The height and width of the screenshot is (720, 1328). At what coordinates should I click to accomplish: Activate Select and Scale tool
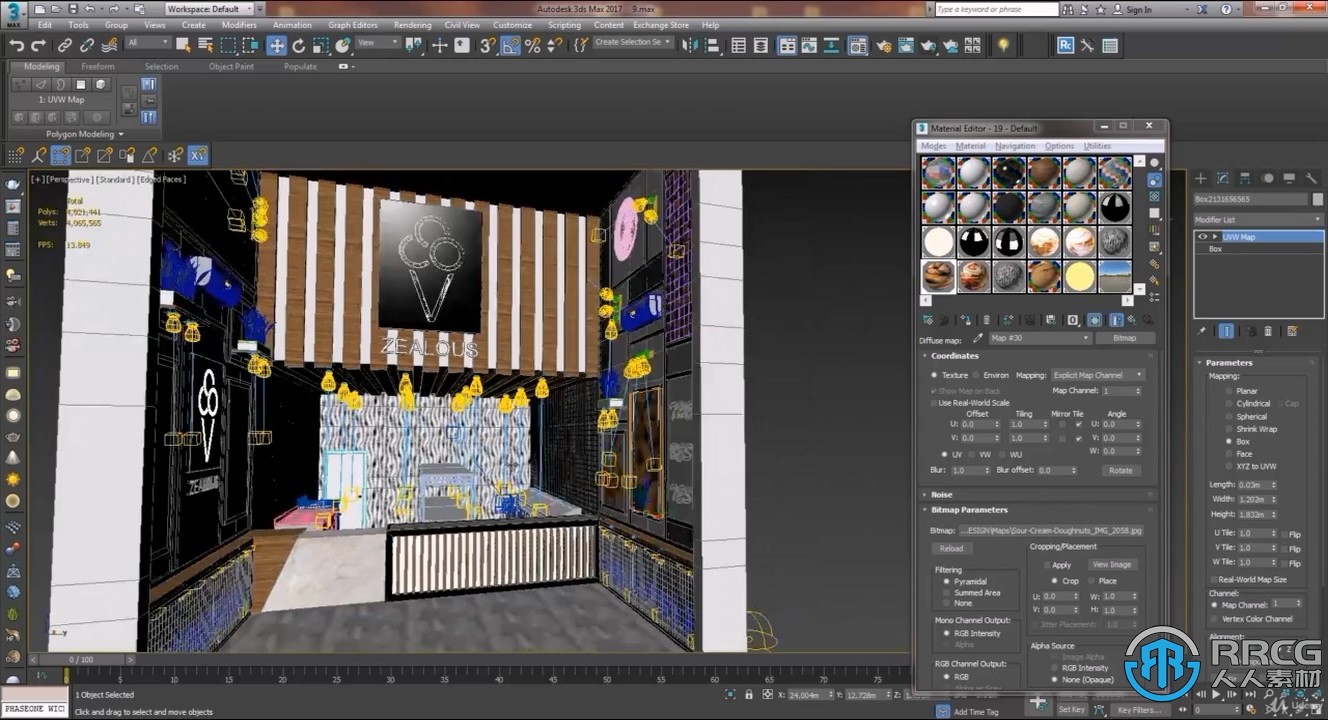320,45
